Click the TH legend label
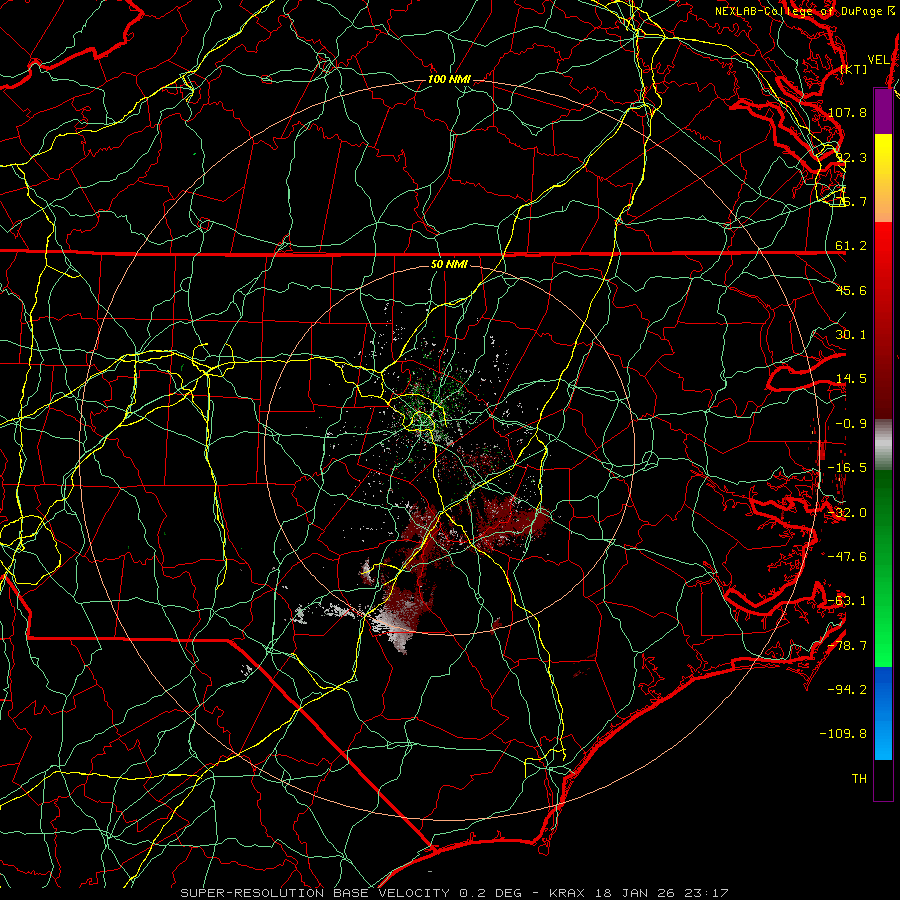The image size is (900, 900). [859, 779]
